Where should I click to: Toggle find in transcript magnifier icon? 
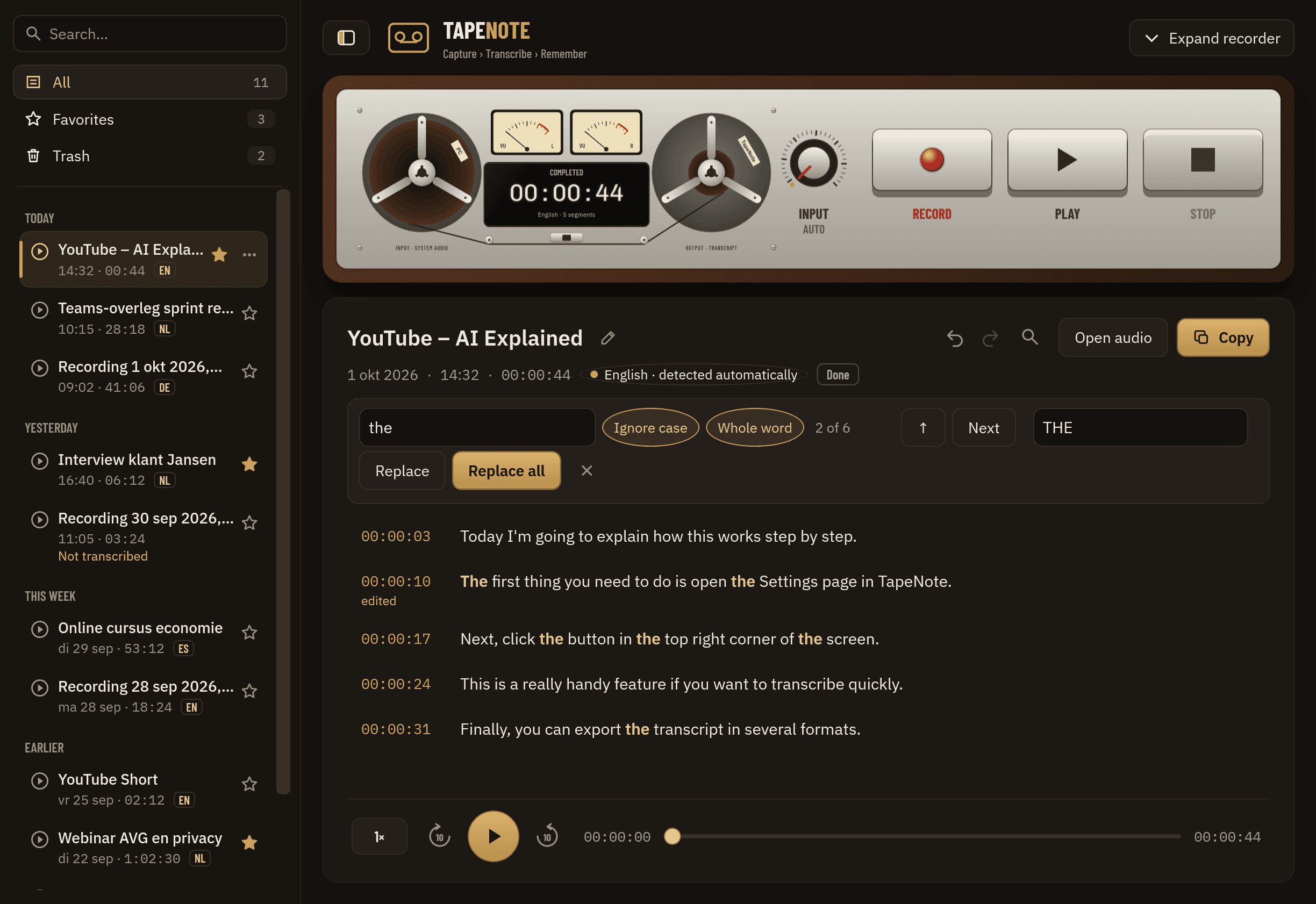[1029, 338]
